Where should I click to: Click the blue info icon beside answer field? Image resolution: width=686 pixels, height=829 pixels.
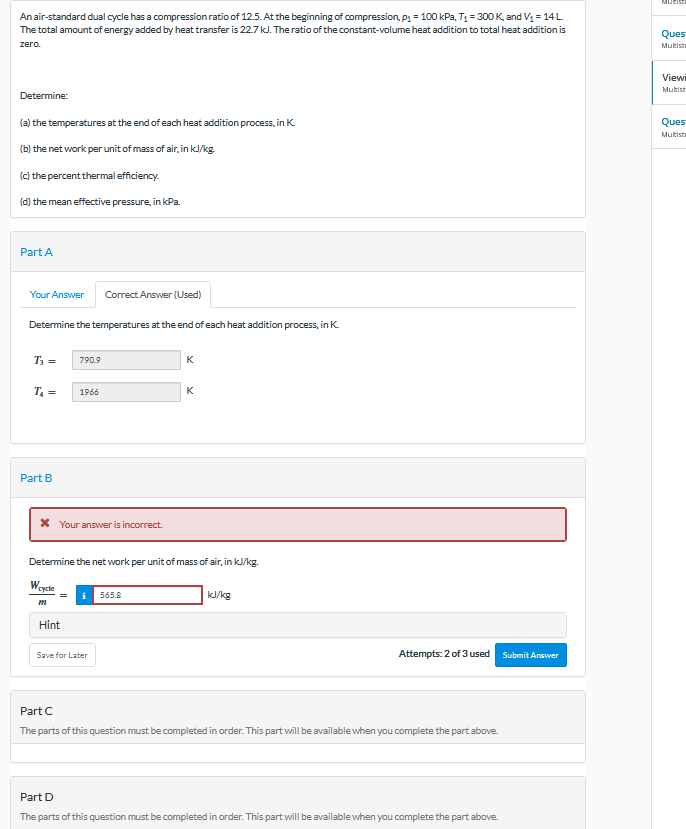(84, 595)
